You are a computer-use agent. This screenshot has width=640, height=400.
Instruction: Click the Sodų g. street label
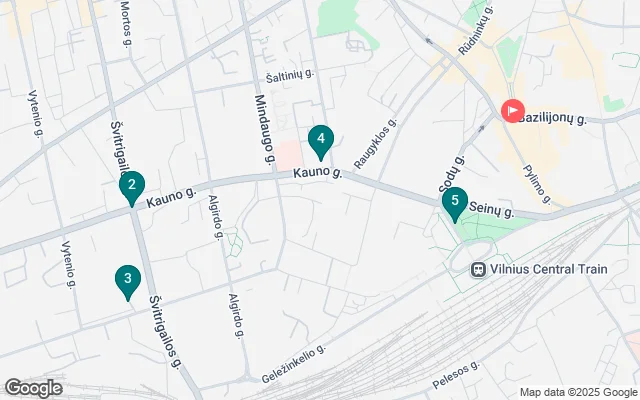[x=452, y=174]
